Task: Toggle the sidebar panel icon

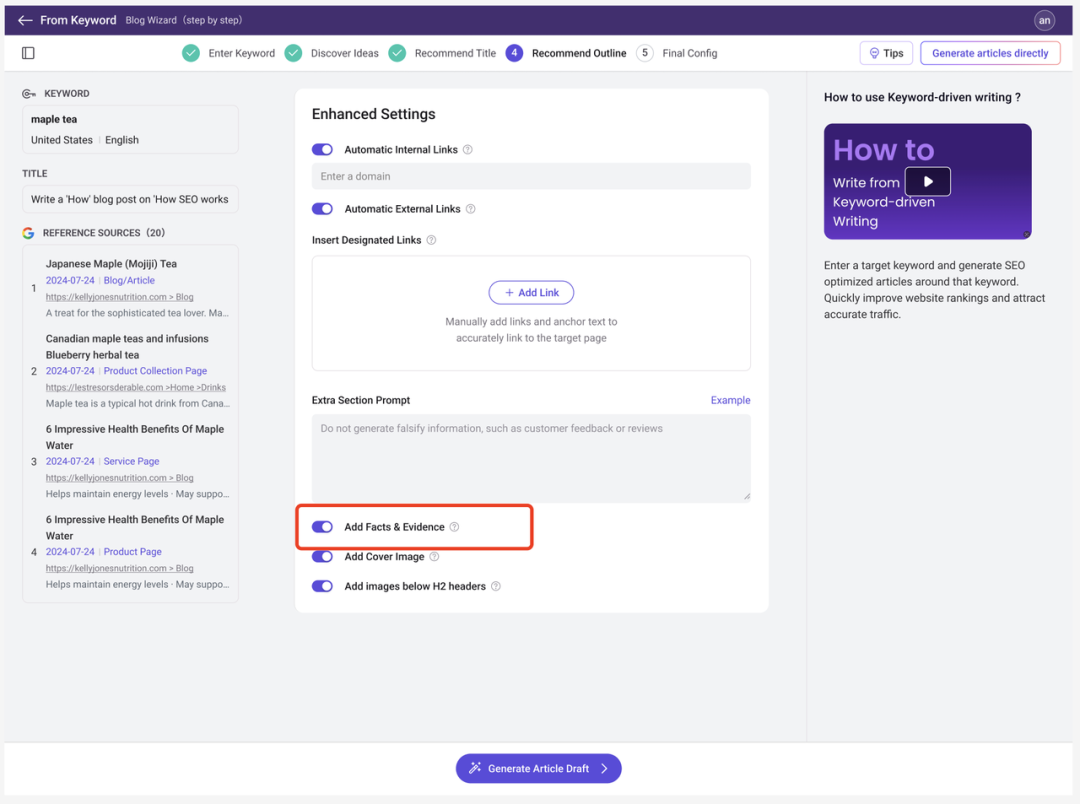Action: (x=28, y=53)
